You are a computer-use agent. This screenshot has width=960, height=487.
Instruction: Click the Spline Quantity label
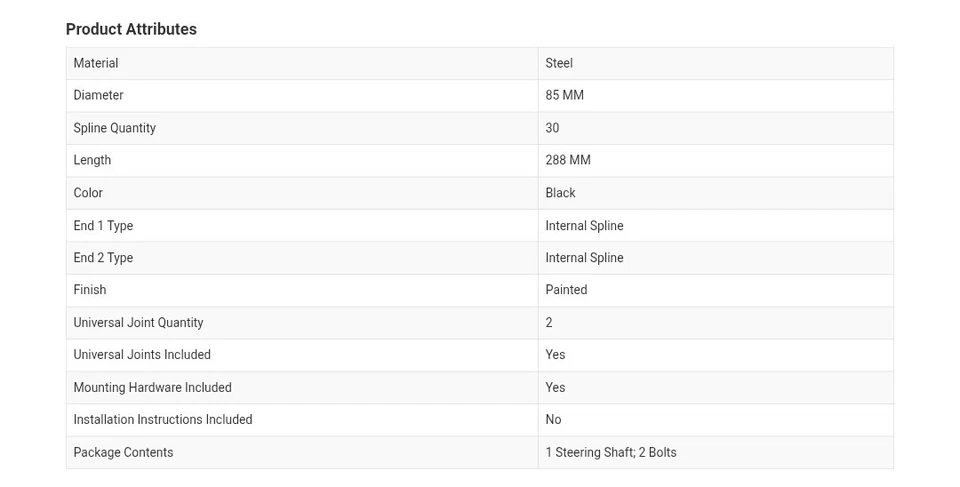click(114, 128)
